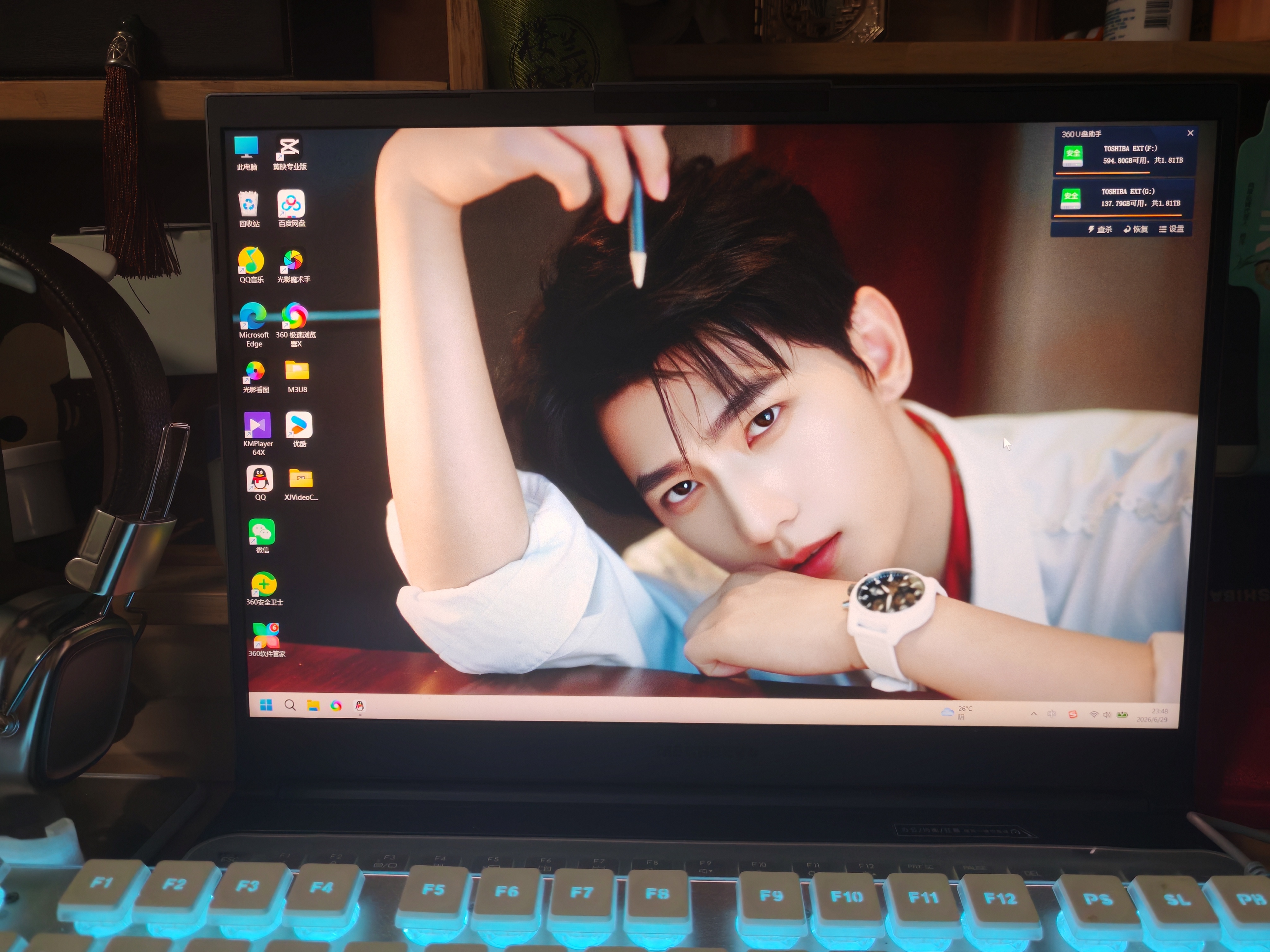Open 360 极速浏览器X desktop shortcut
Screen dimensions: 1270x952
click(295, 325)
